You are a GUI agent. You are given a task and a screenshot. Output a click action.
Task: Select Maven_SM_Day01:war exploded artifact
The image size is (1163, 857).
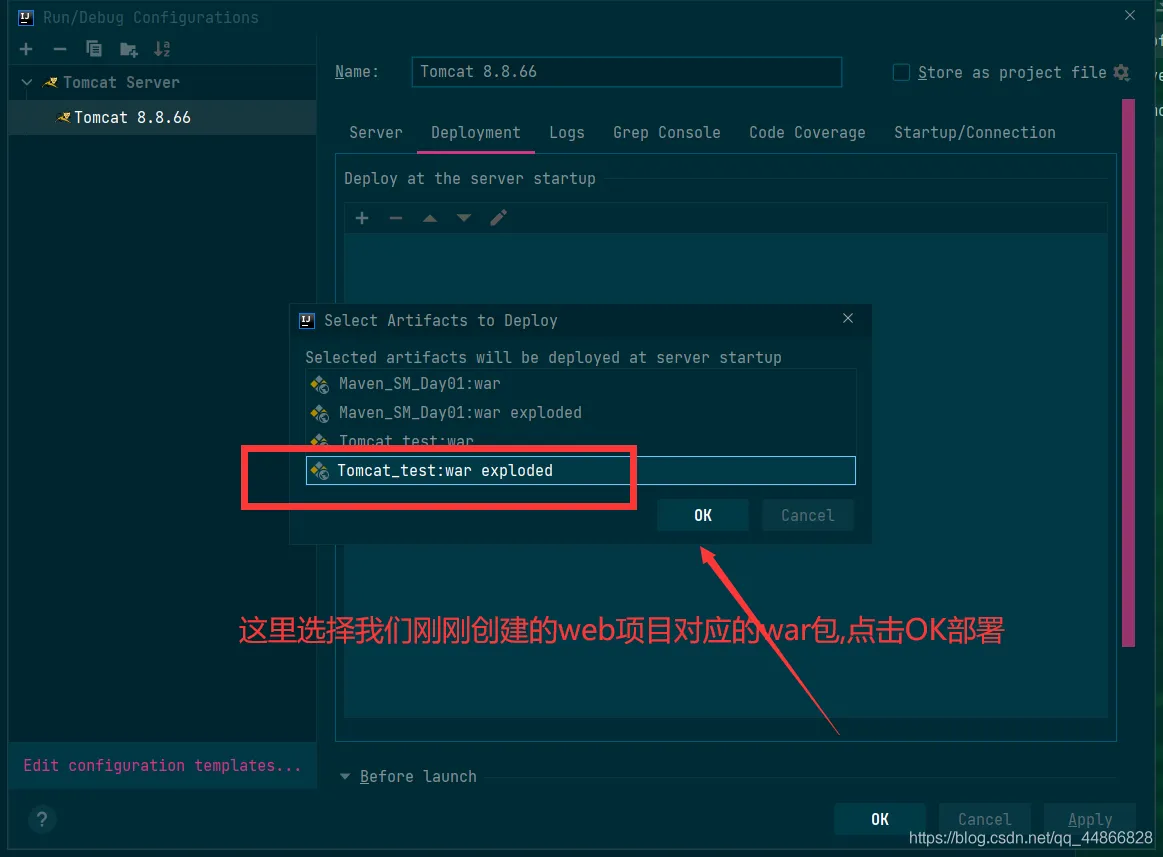coord(581,413)
